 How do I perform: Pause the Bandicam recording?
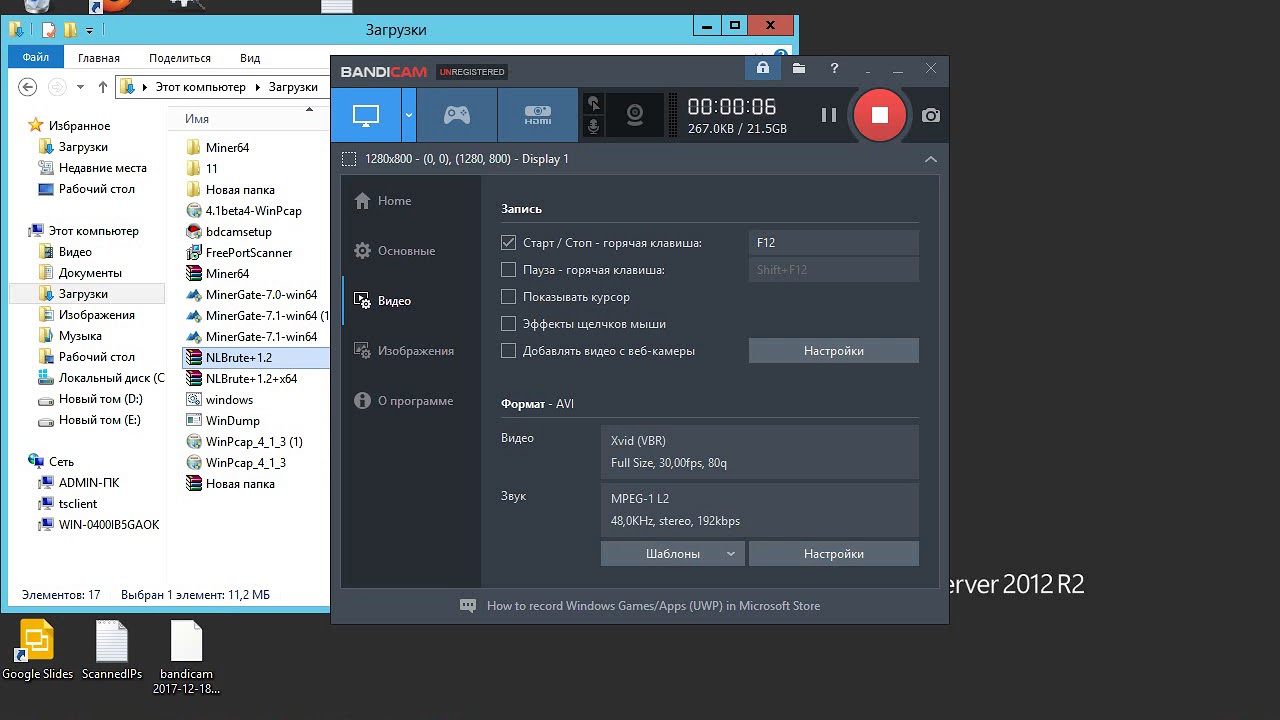tap(829, 115)
